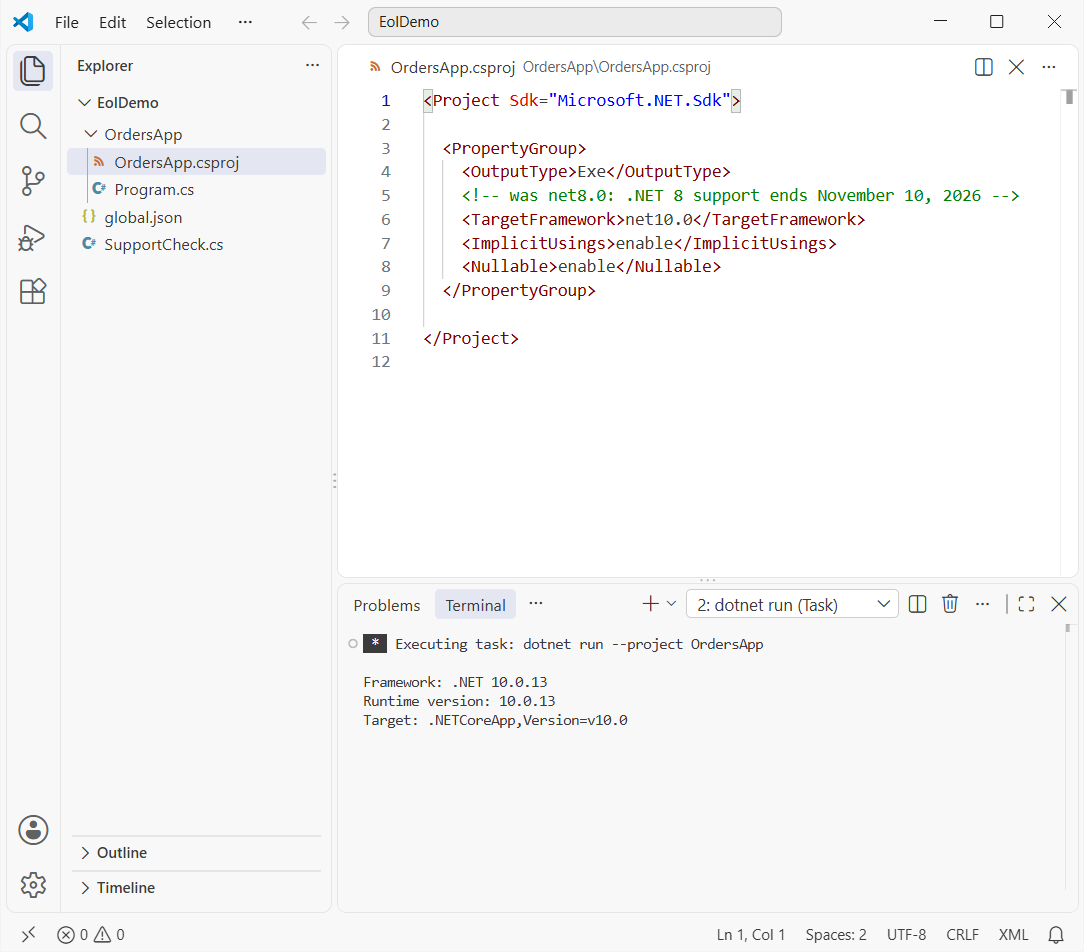The image size is (1084, 952).
Task: Close the terminal panel
Action: (x=1058, y=604)
